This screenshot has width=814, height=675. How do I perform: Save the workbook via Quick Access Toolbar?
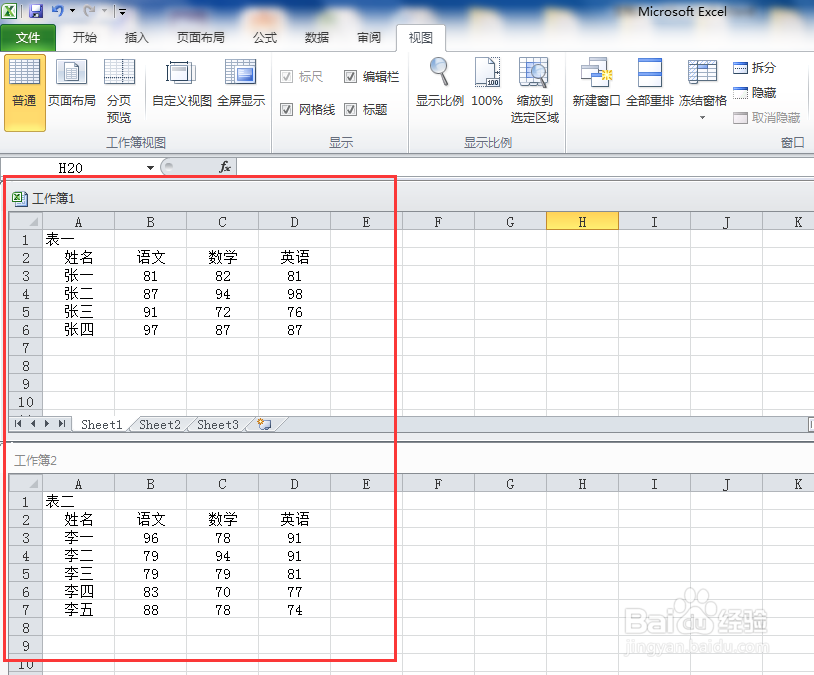click(x=37, y=10)
